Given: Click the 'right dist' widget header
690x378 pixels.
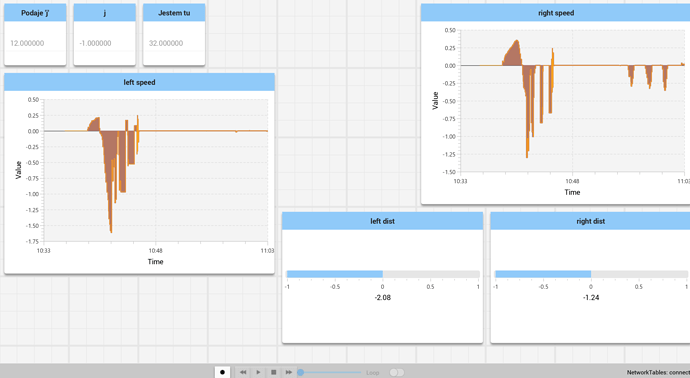Looking at the screenshot, I should (590, 221).
